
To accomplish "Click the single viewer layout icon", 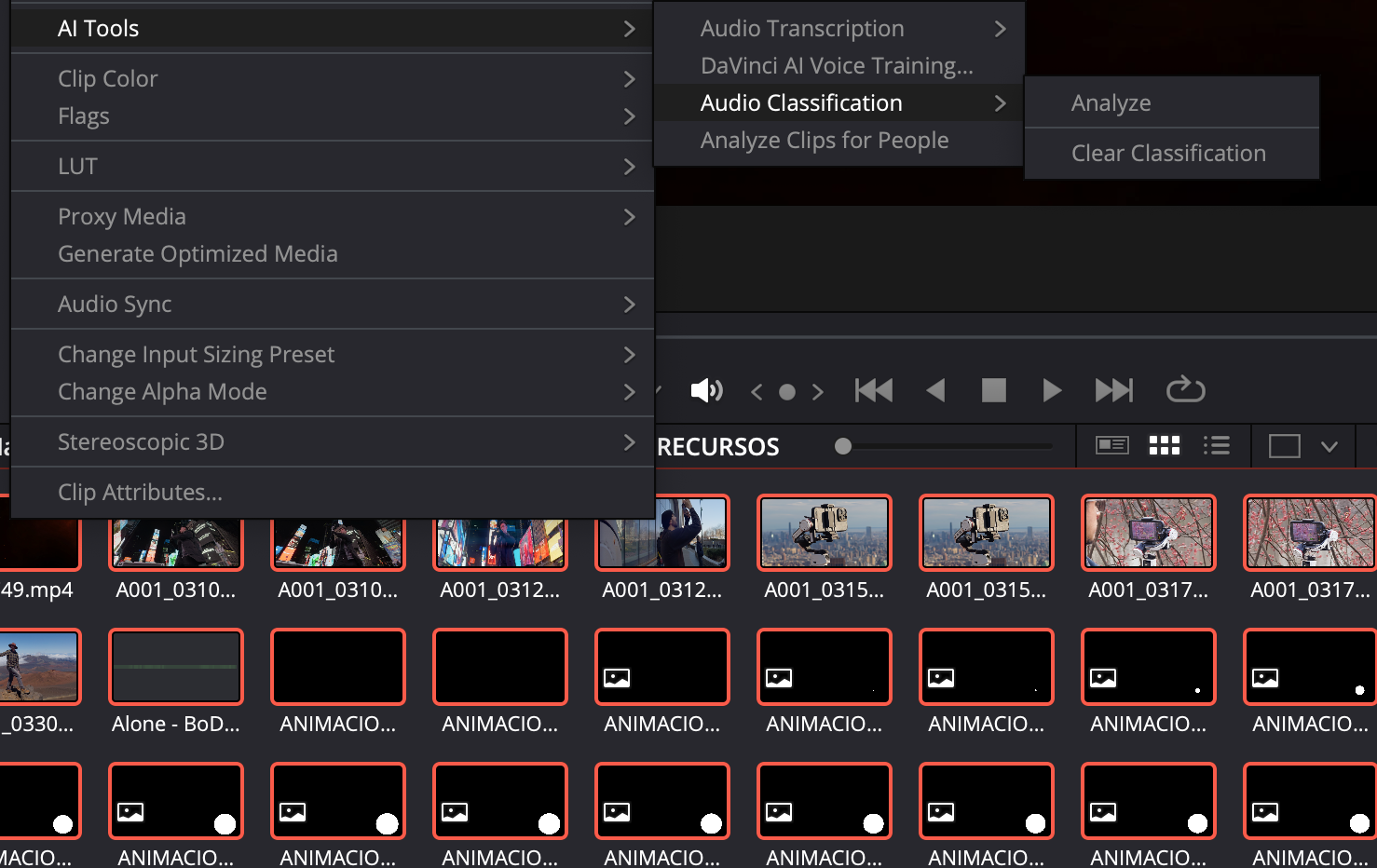I will point(1285,446).
